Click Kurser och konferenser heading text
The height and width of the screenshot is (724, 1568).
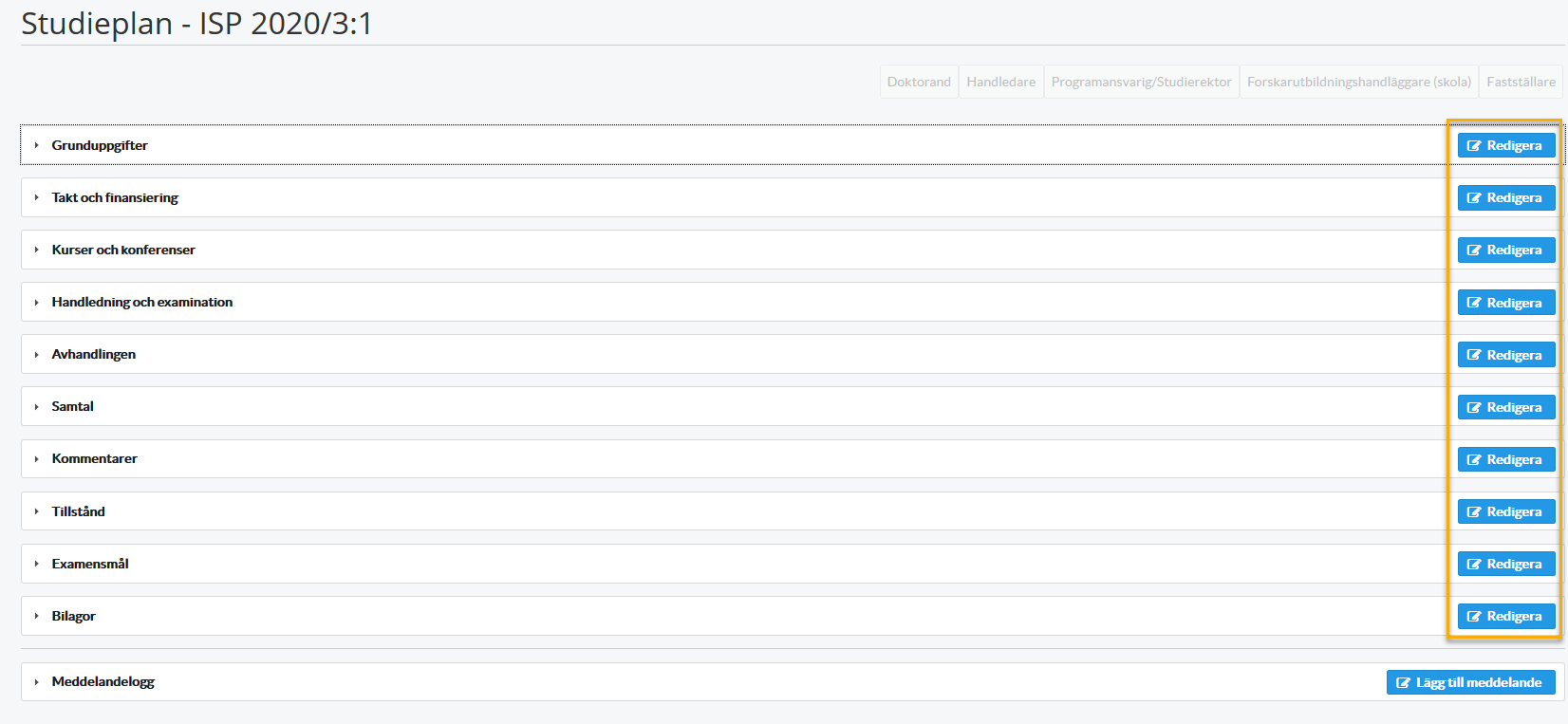[x=123, y=250]
